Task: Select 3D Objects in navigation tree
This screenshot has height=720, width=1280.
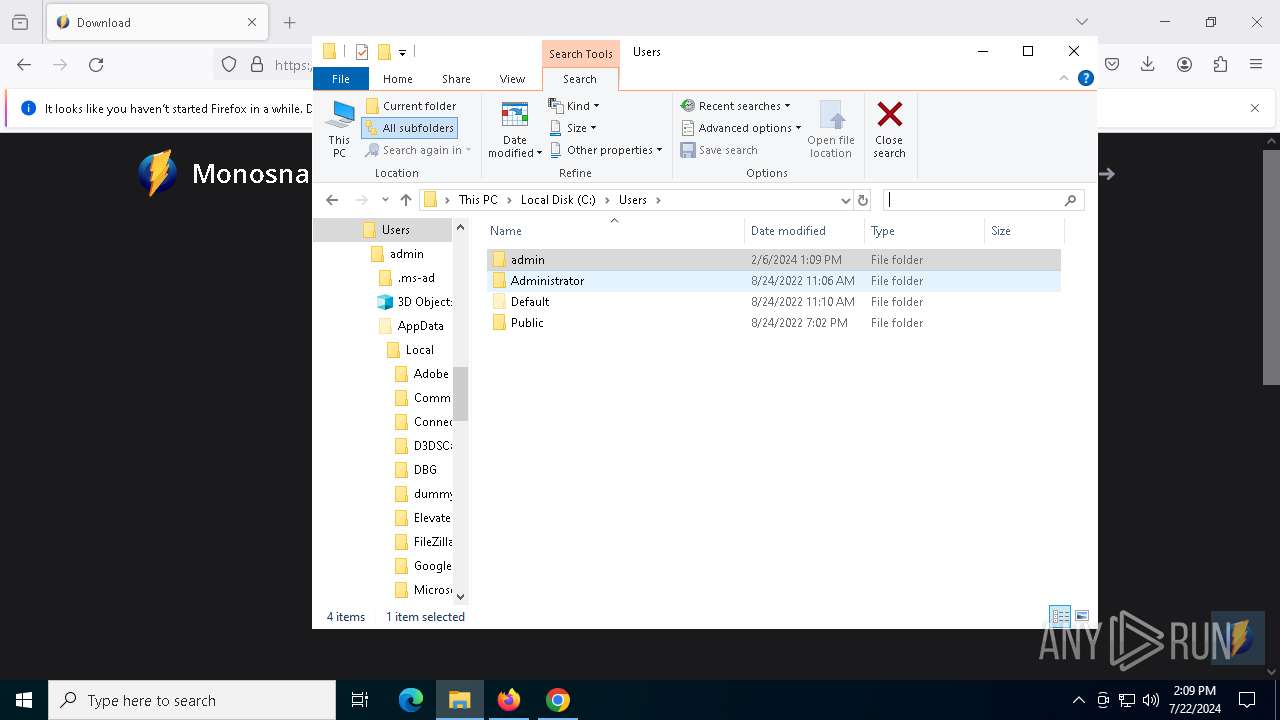Action: 414,302
